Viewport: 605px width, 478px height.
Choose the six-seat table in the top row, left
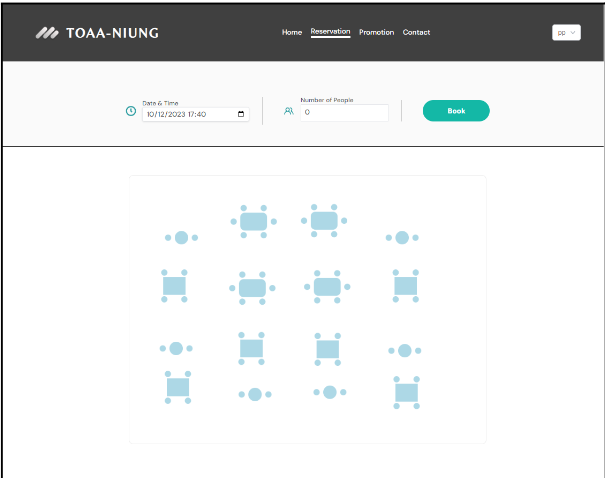[x=254, y=221]
